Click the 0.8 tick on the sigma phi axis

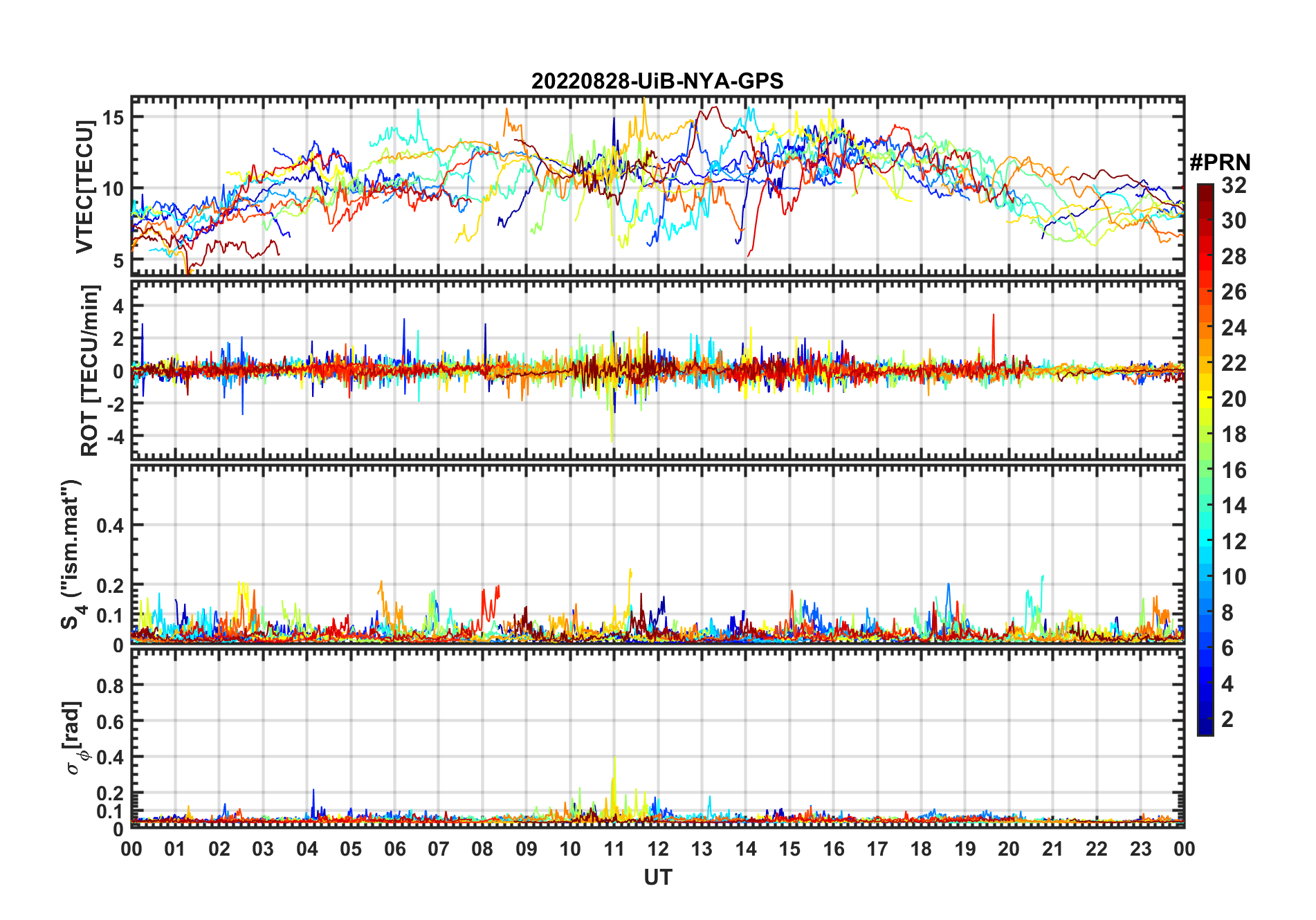pyautogui.click(x=110, y=686)
